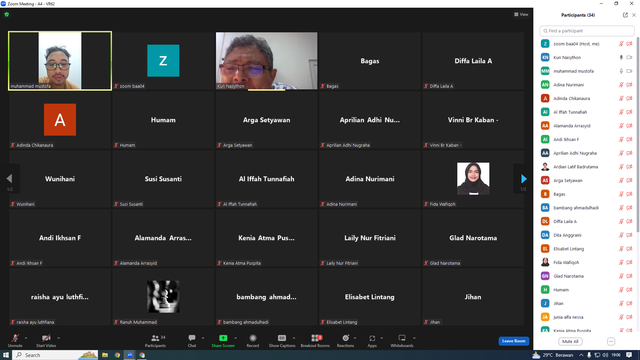Select the Ranuh Muhammad chess picture tile

pyautogui.click(x=163, y=297)
